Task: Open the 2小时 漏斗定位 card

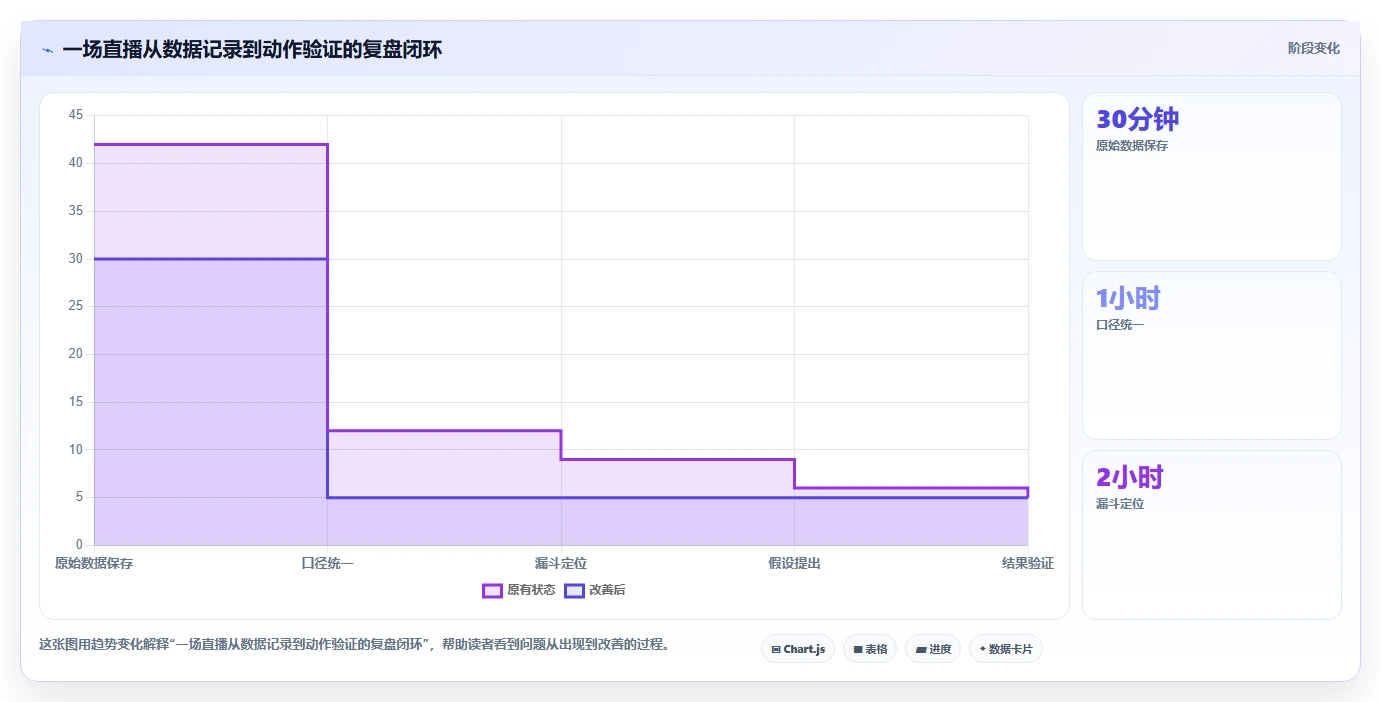Action: point(1211,534)
